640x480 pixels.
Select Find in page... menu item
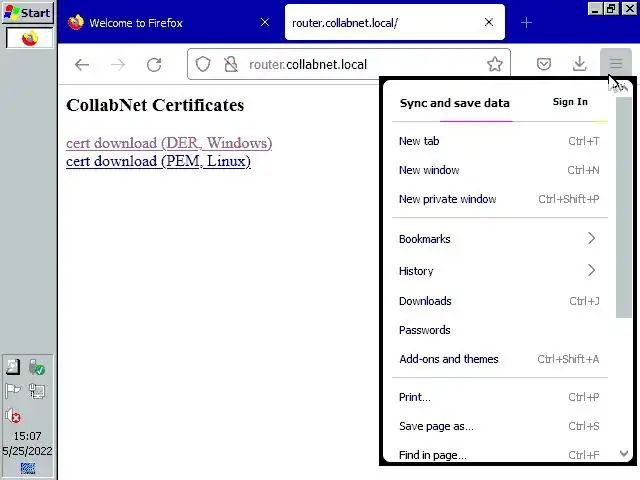point(500,454)
